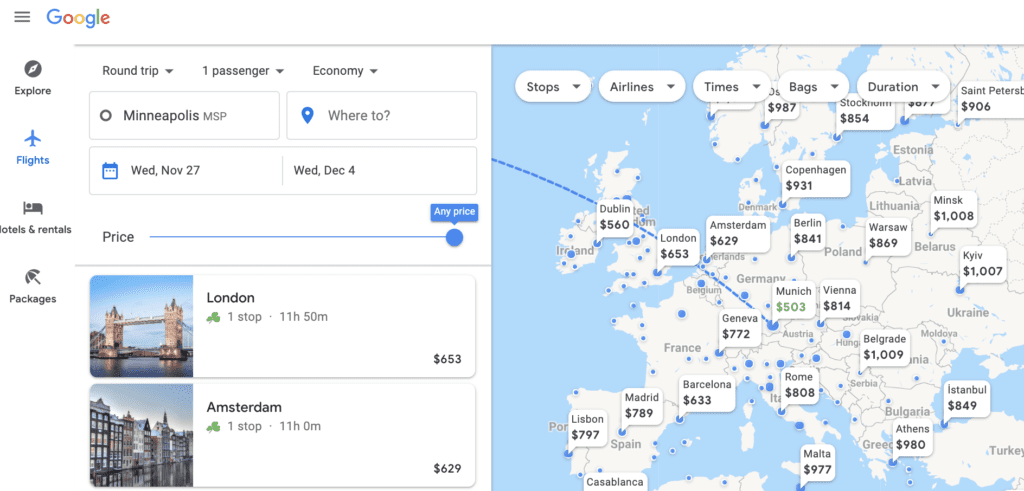Expand the Economy class dropdown
Viewport: 1024px width, 491px height.
point(345,71)
